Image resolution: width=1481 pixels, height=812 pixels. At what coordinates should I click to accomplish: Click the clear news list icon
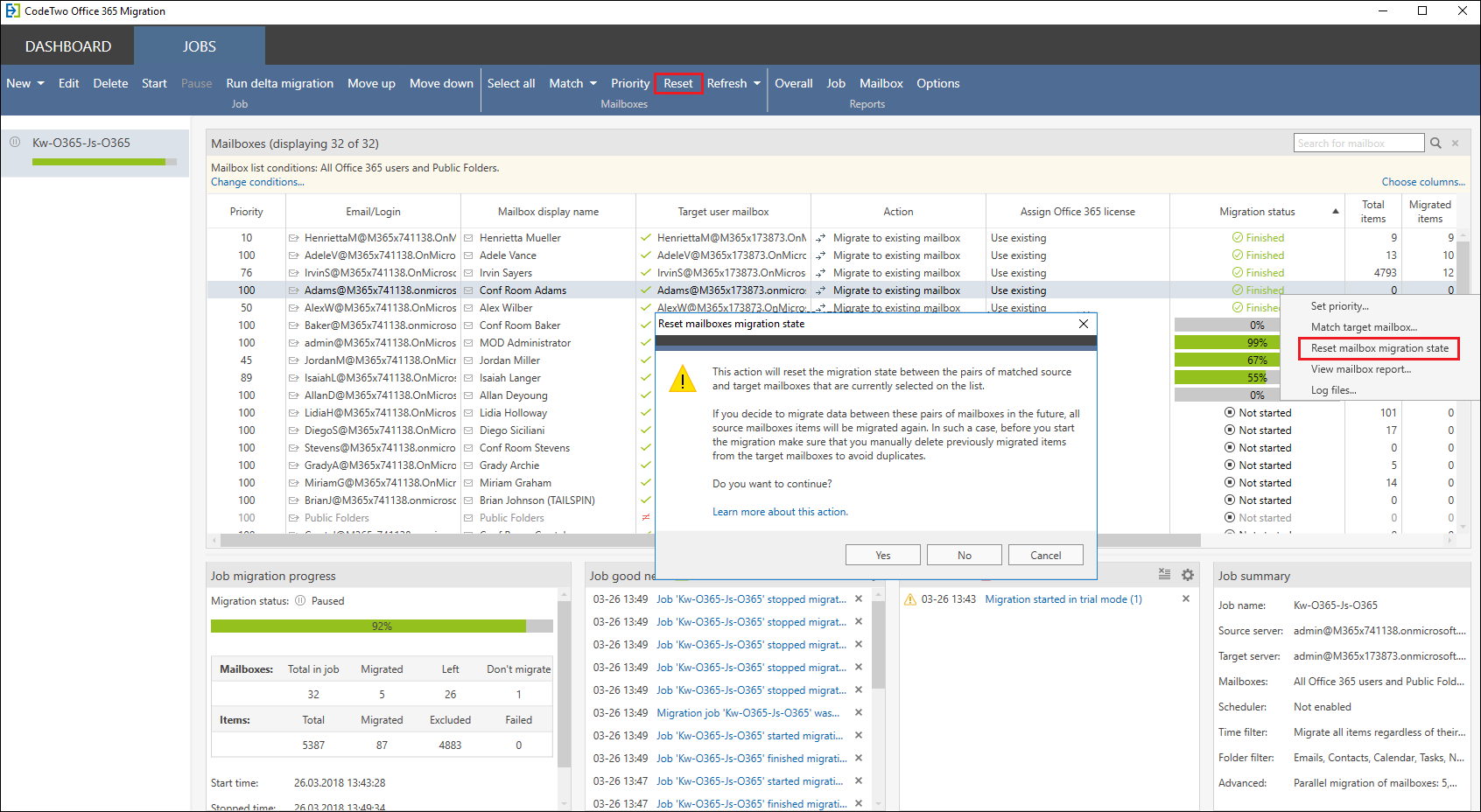click(1164, 575)
